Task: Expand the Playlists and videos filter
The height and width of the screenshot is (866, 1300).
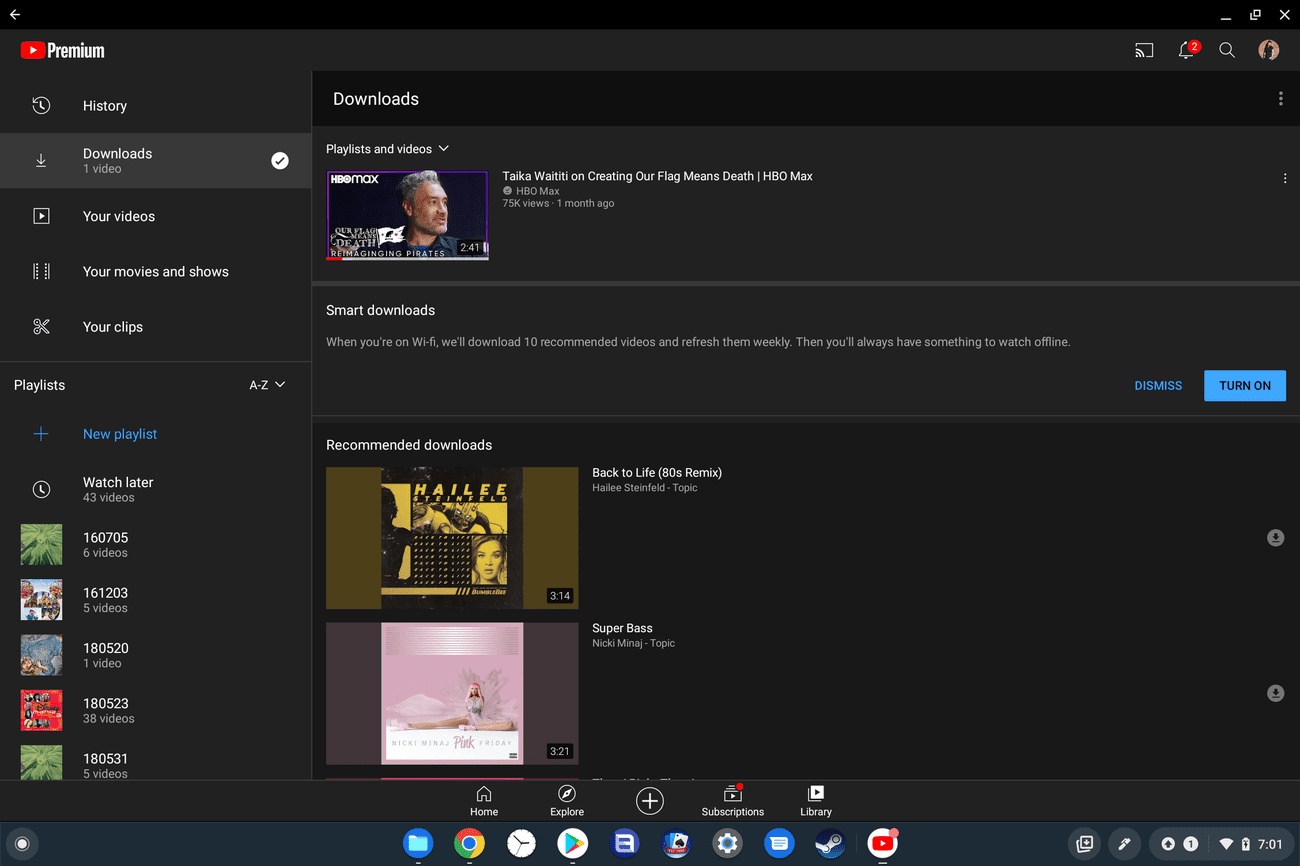Action: coord(387,149)
